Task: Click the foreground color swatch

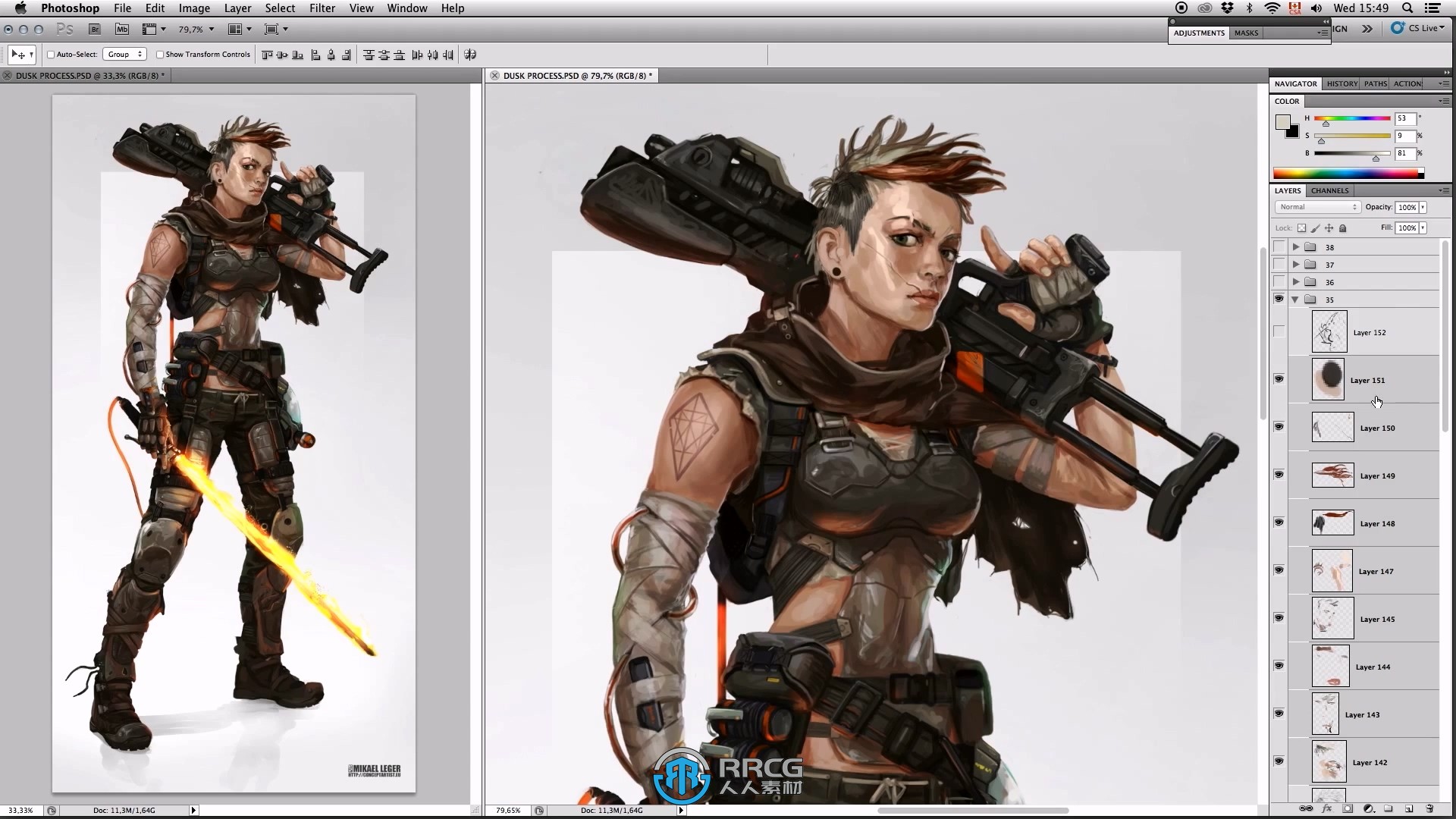Action: 1282,123
